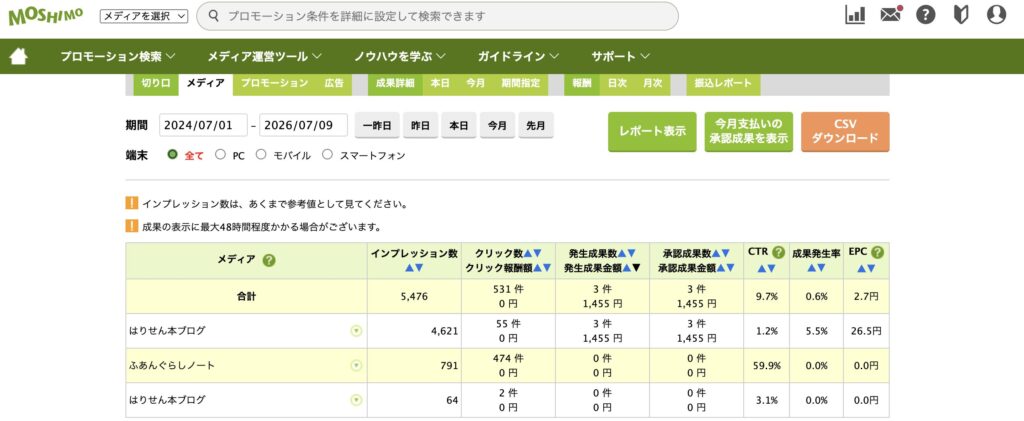
Task: Sort 成果発生率 descending with down arrow
Action: click(822, 268)
